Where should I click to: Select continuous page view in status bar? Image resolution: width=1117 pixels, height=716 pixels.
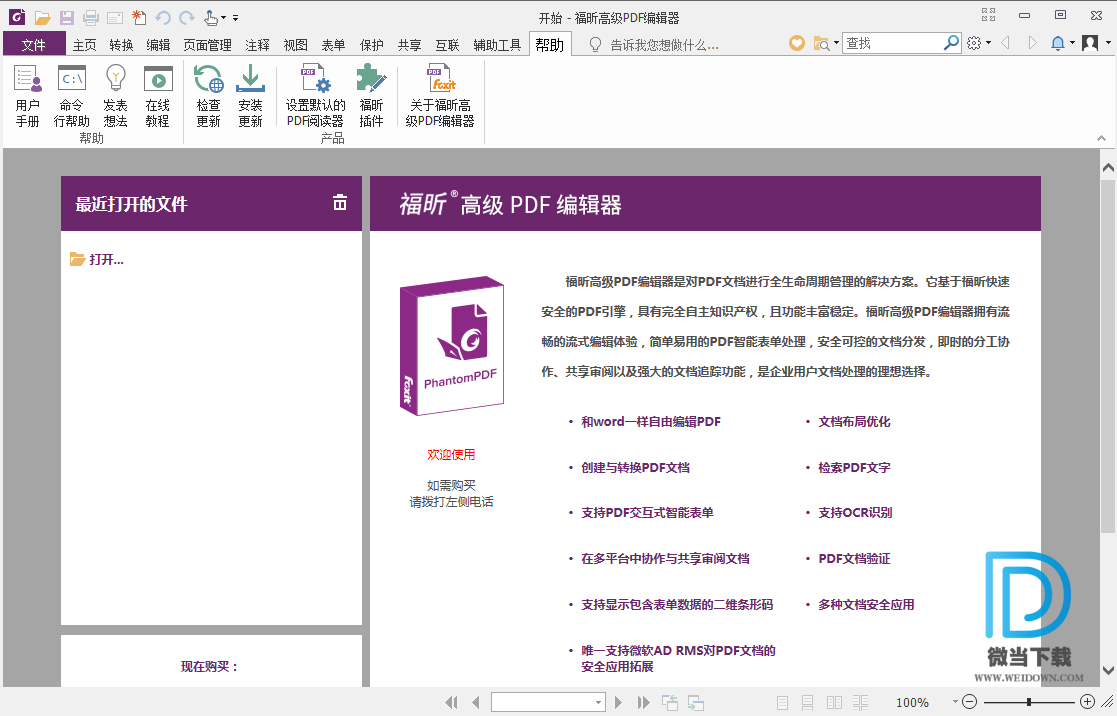point(807,702)
